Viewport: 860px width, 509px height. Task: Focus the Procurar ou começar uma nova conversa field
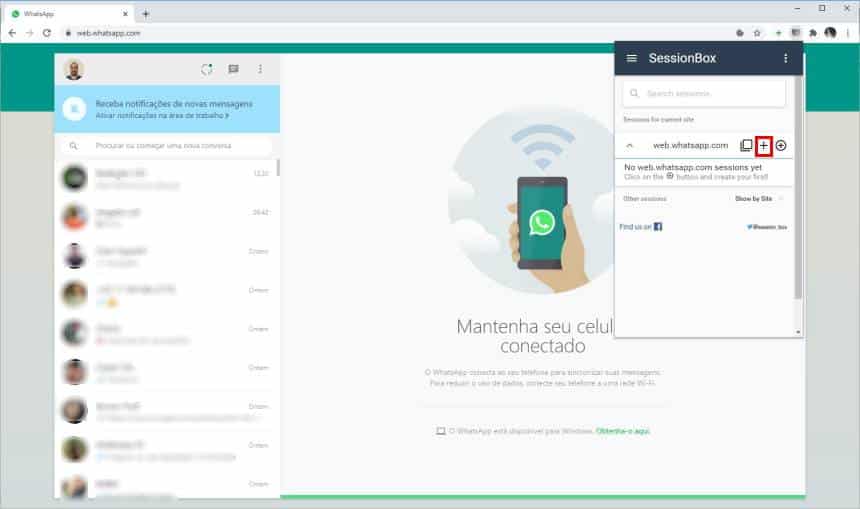tap(167, 146)
